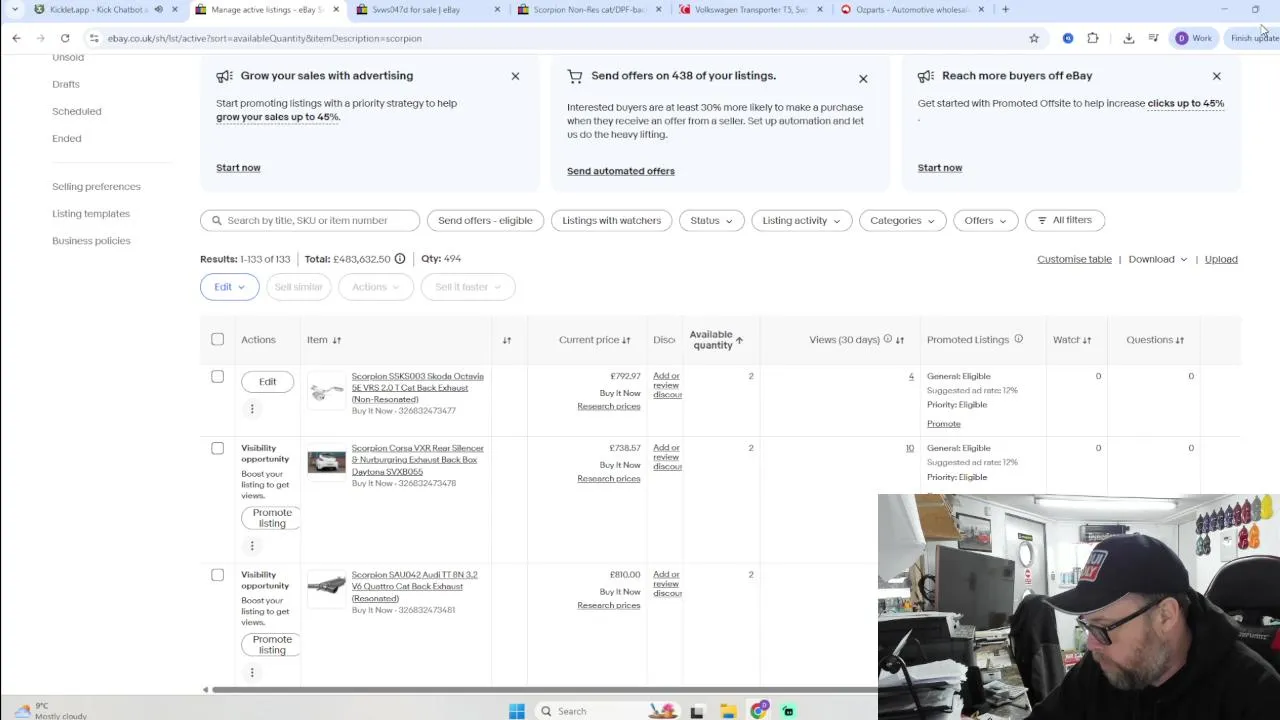Screen dimensions: 1280x720
Task: Click Edit button for Skoda Octavia listing
Action: pos(268,382)
